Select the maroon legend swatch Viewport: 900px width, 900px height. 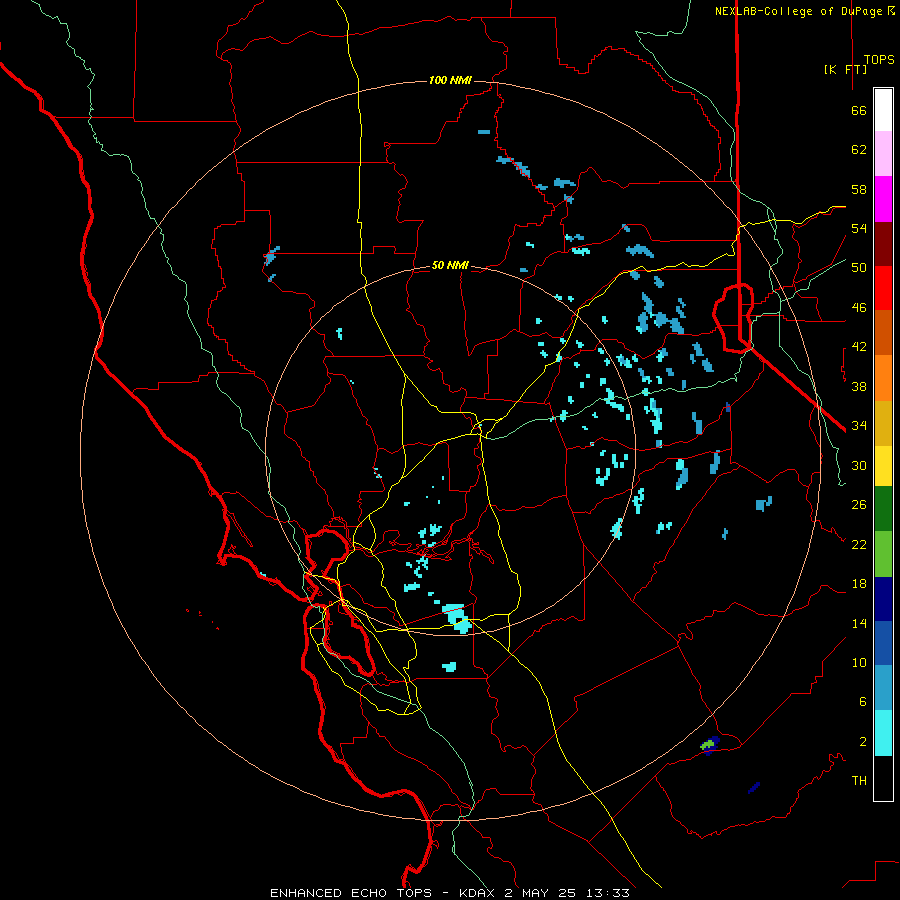pos(883,244)
